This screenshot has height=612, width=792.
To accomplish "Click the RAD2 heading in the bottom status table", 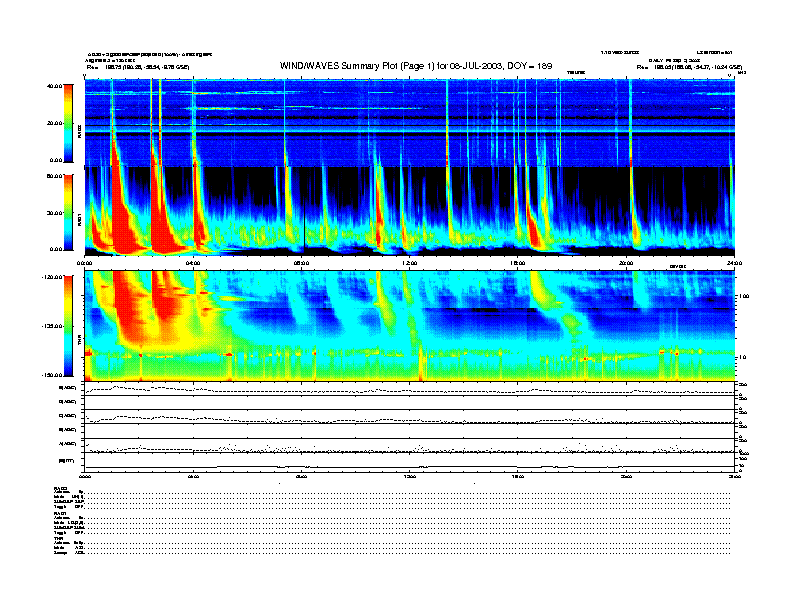I will (x=60, y=487).
